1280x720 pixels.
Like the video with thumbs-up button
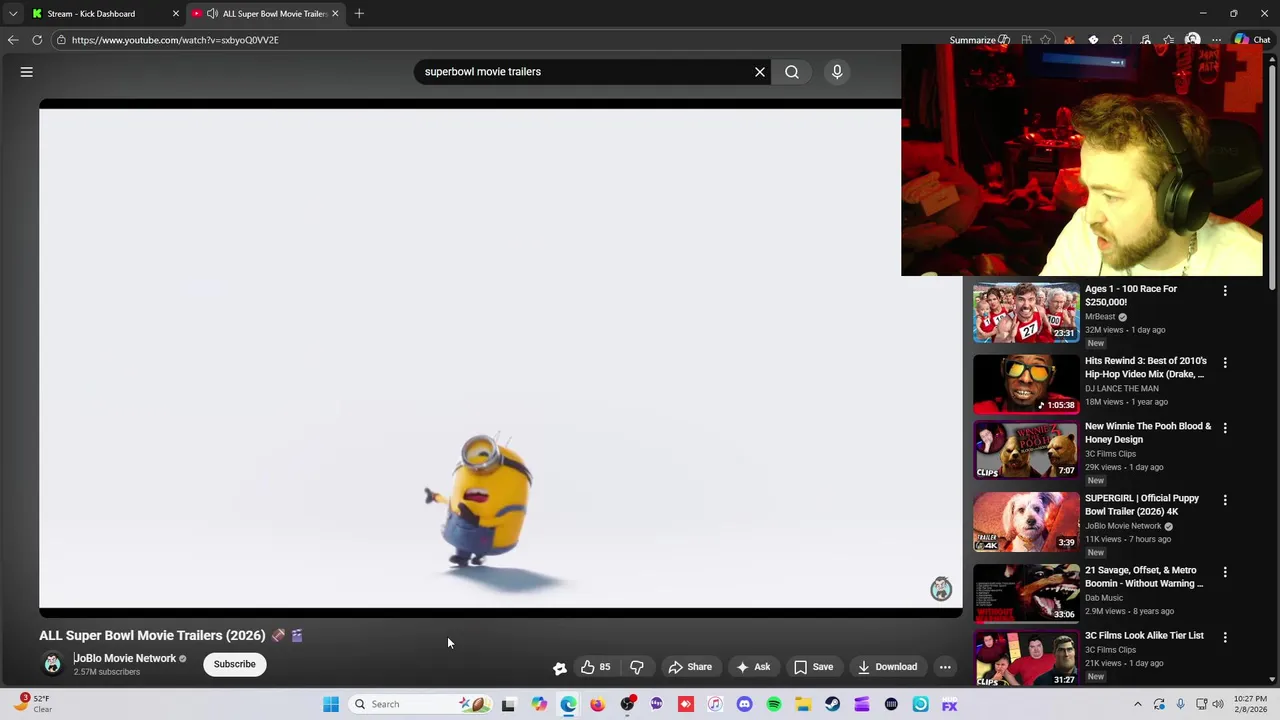tap(596, 667)
